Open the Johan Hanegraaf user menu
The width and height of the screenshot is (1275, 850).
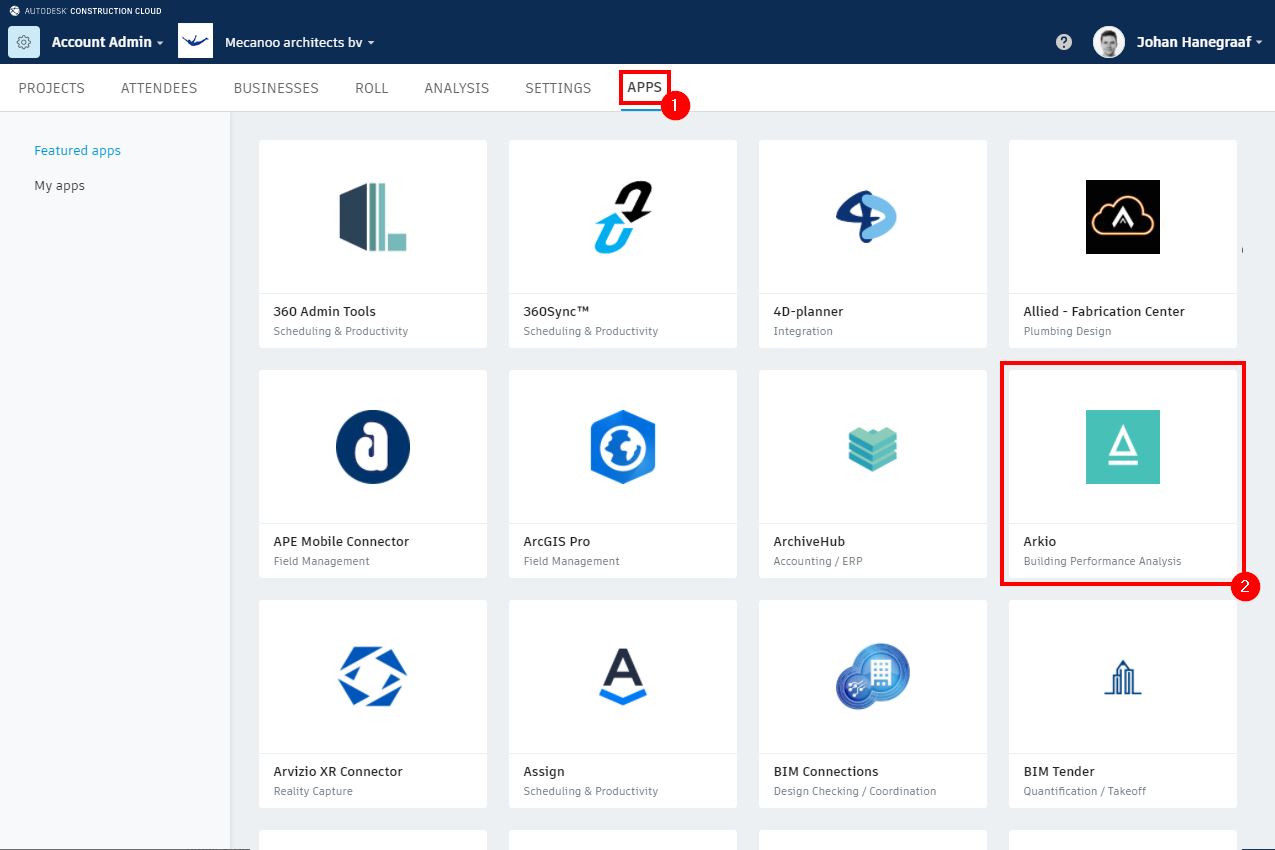tap(1199, 42)
